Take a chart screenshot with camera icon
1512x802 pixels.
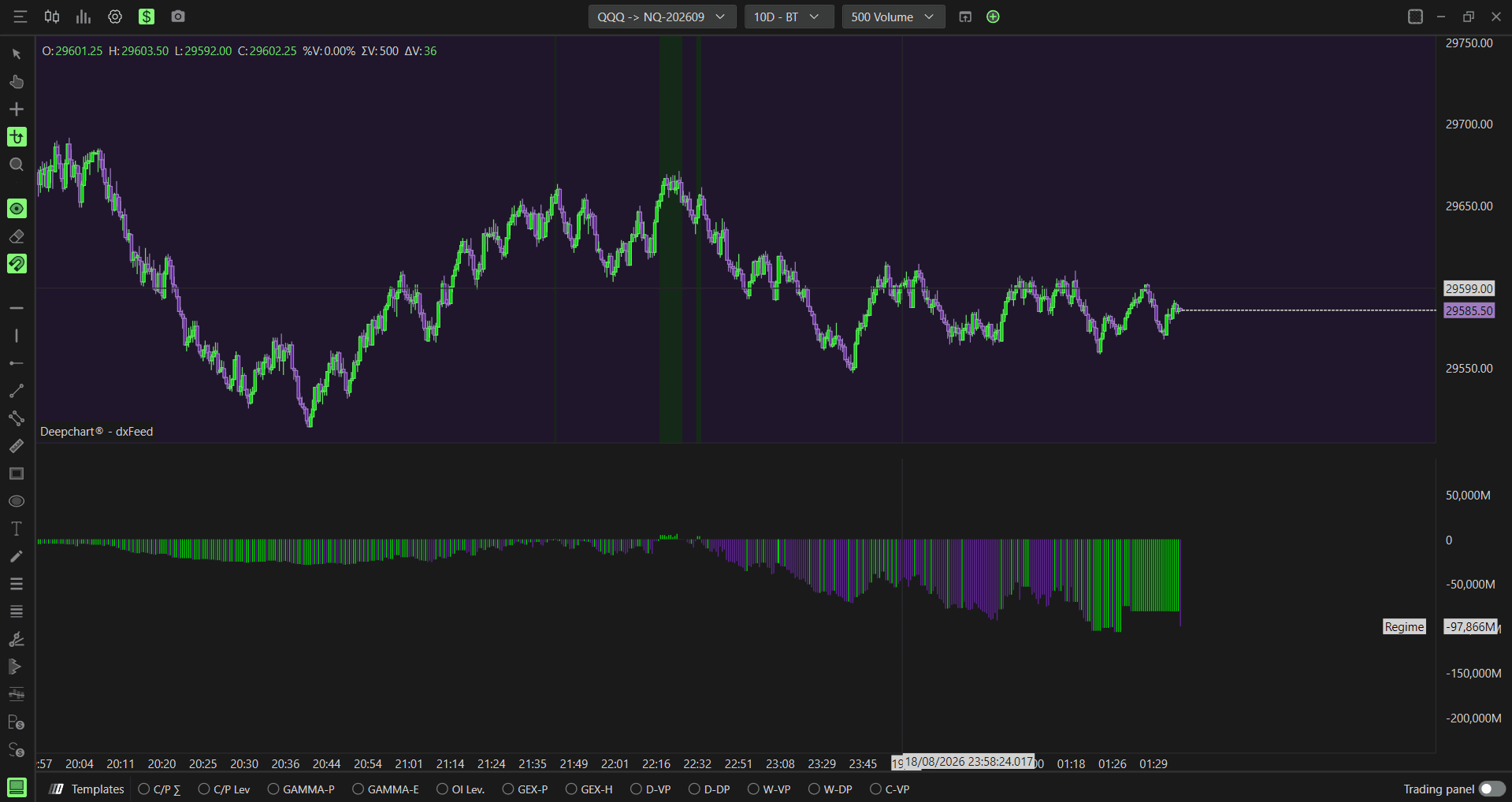[x=178, y=17]
